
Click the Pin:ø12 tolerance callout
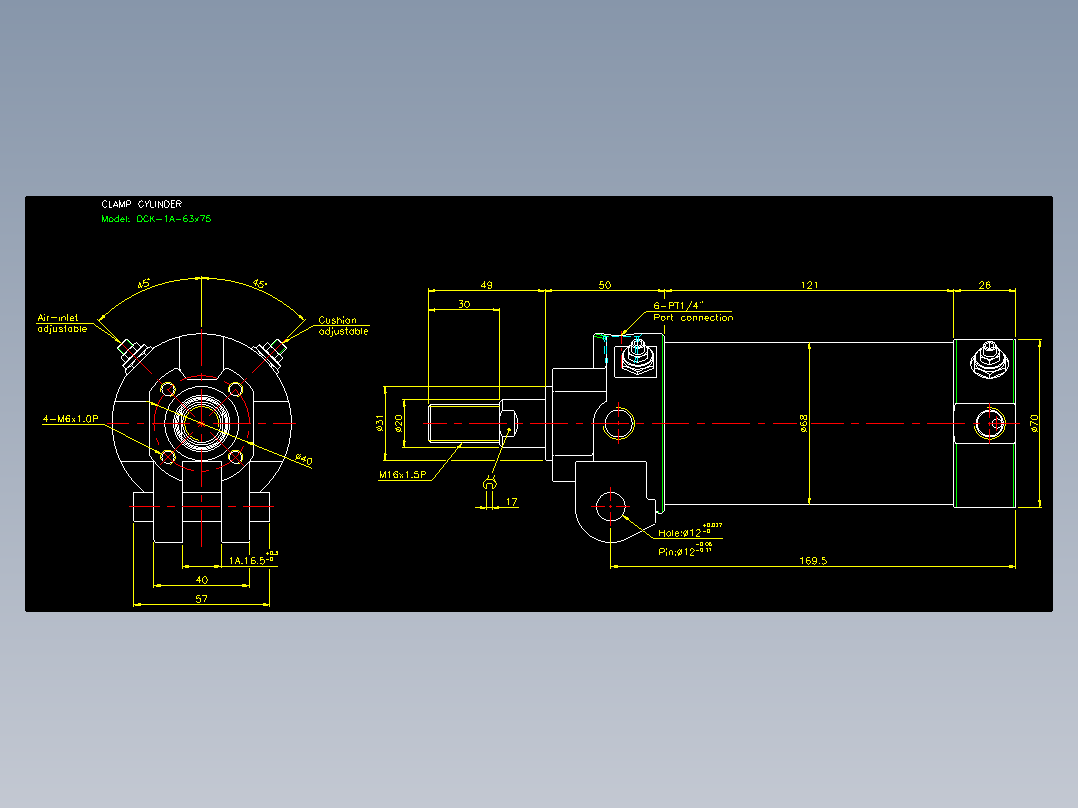[685, 549]
